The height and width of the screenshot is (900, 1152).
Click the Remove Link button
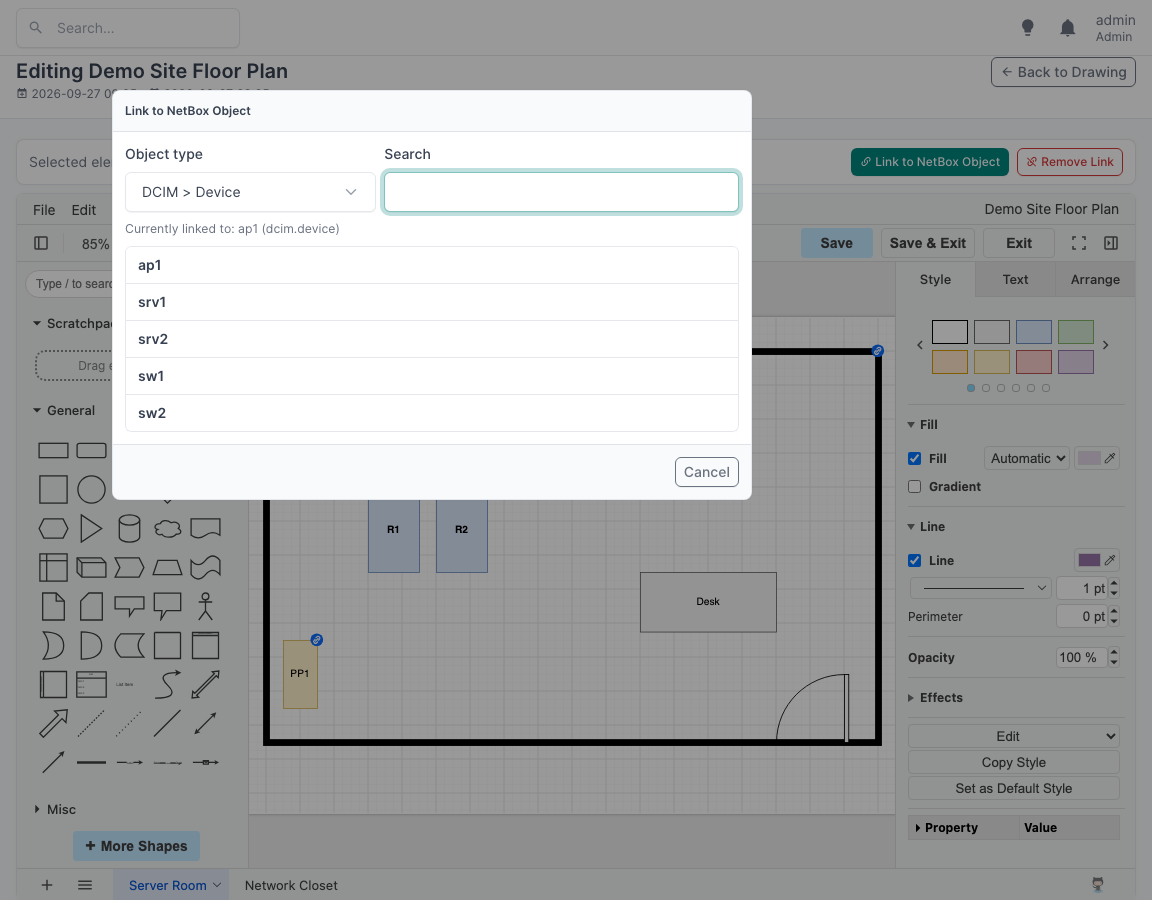point(1069,162)
